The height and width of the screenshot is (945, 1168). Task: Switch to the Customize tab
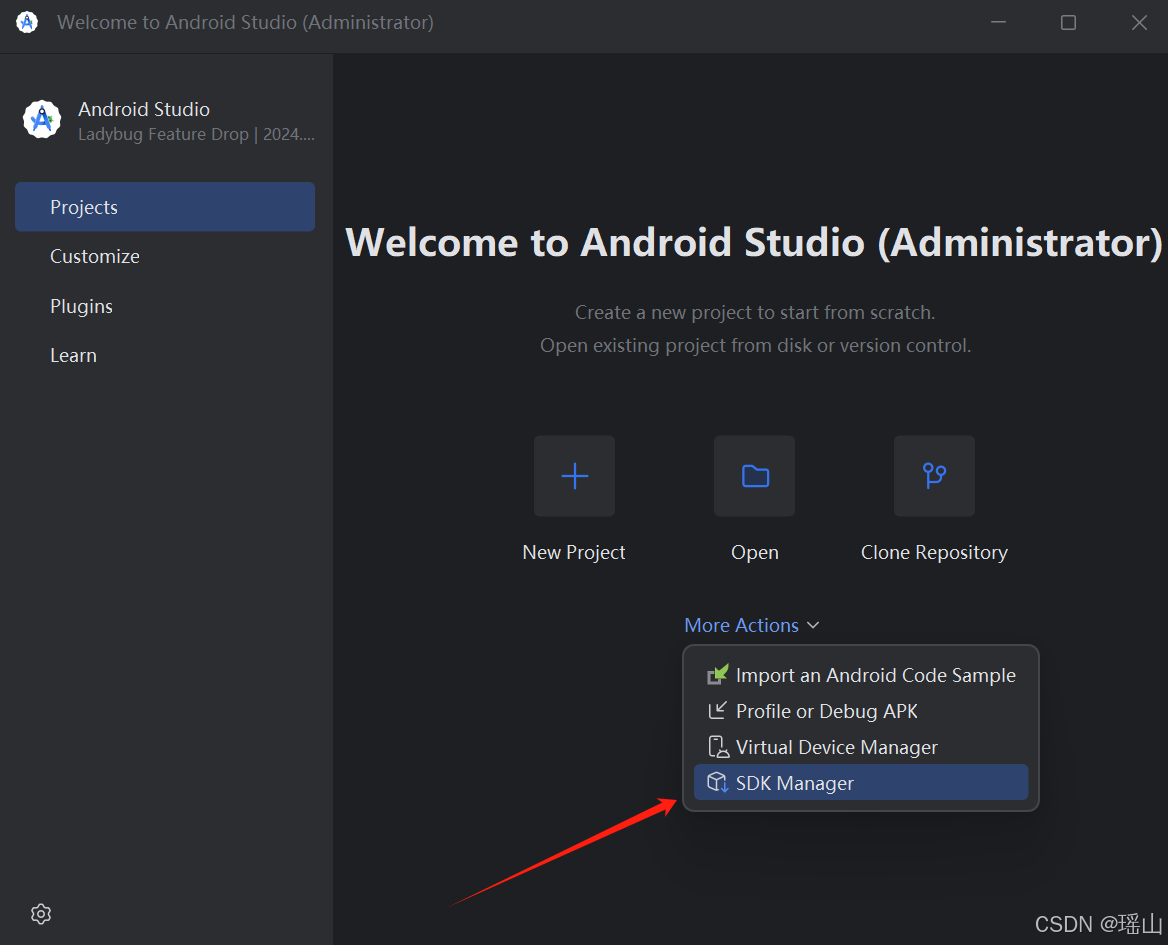[165, 256]
